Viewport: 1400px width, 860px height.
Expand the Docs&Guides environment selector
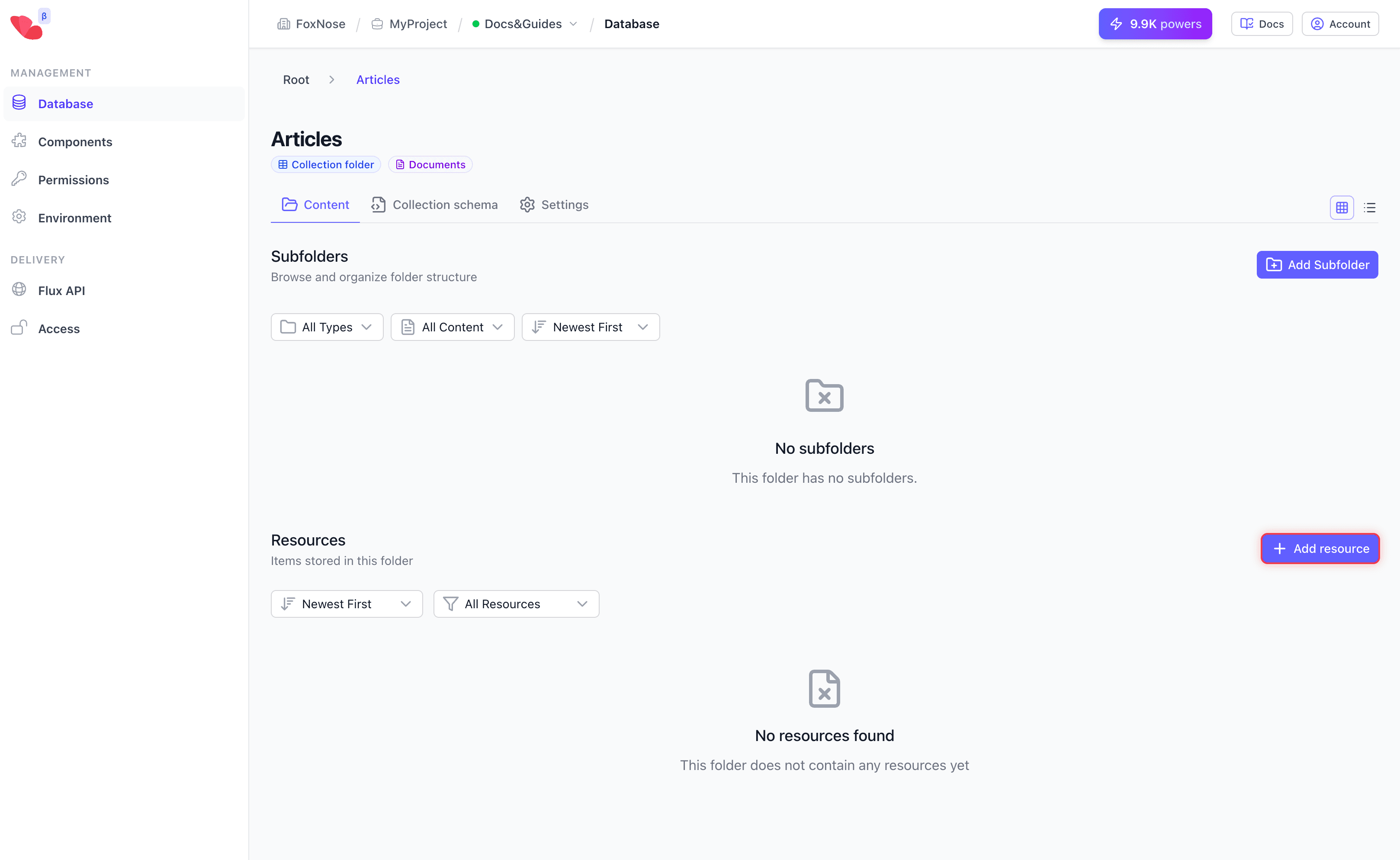tap(524, 24)
